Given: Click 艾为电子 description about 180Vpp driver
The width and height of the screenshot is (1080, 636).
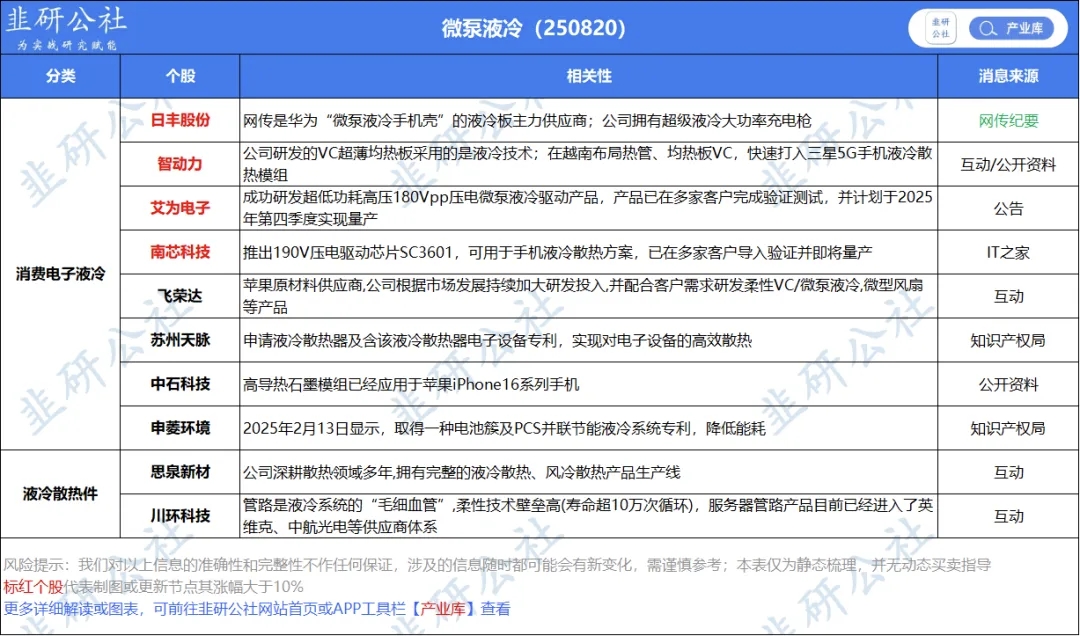Looking at the screenshot, I should coord(588,208).
